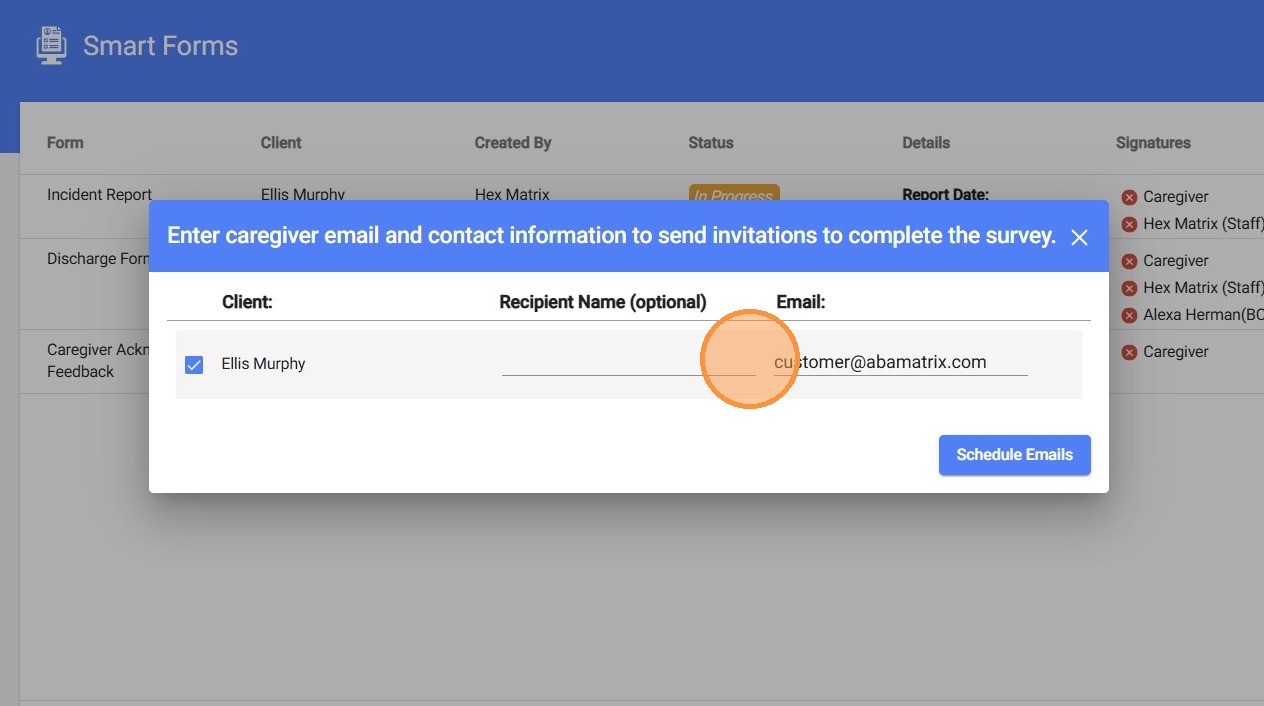Close the caregiver email dialog
1264x706 pixels.
[1079, 237]
